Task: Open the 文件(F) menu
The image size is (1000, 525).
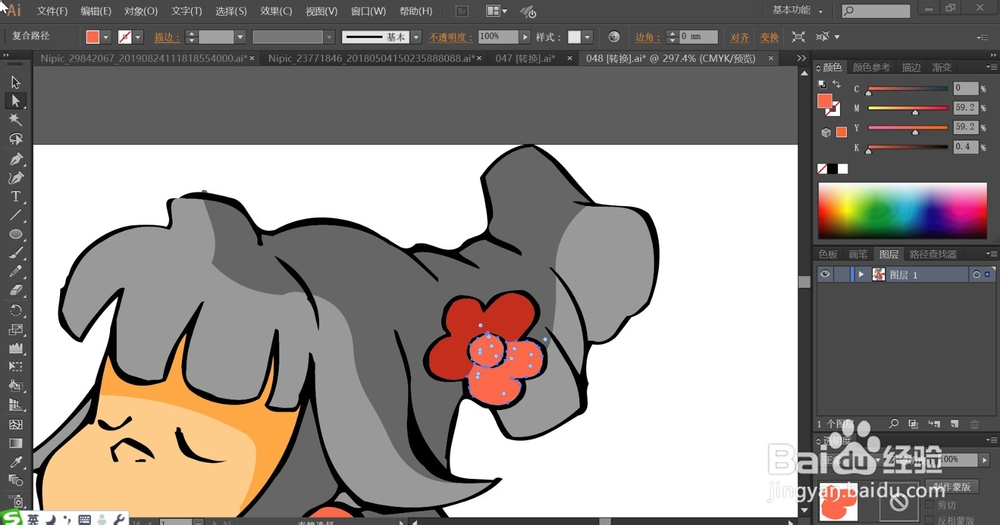Action: 52,11
